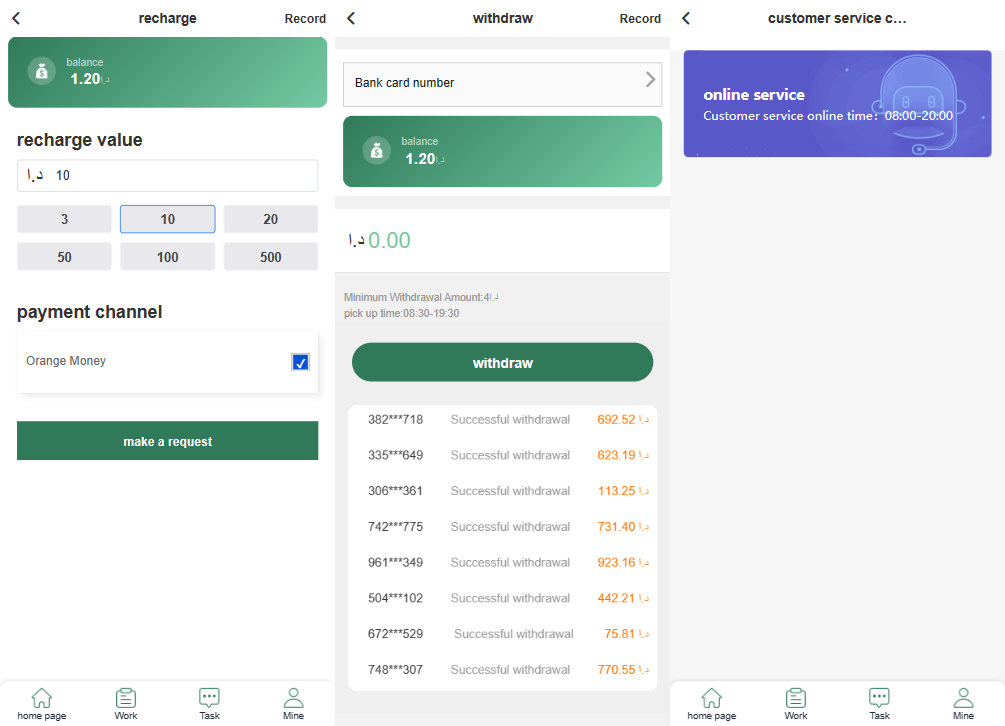Open Record in withdraw header

click(640, 19)
